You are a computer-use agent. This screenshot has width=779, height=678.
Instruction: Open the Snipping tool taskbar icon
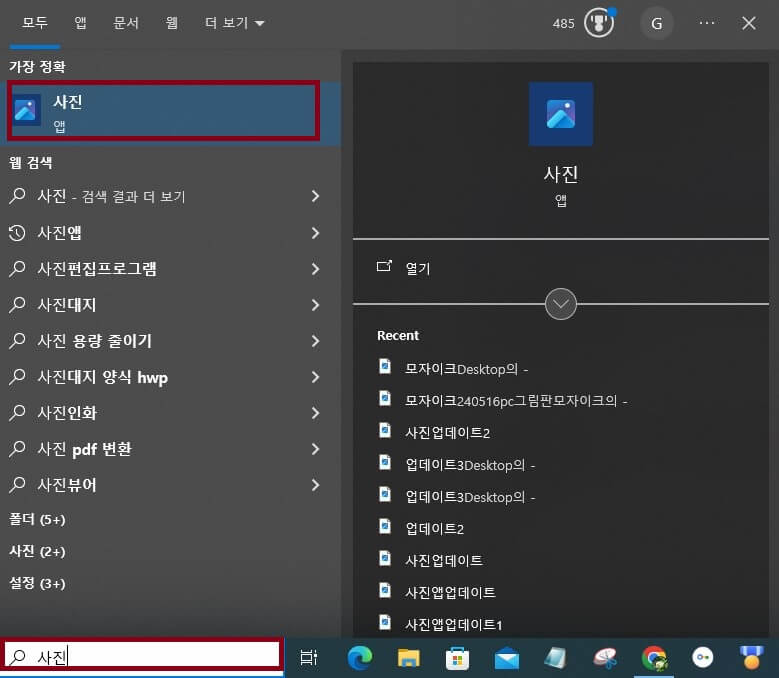tap(605, 658)
